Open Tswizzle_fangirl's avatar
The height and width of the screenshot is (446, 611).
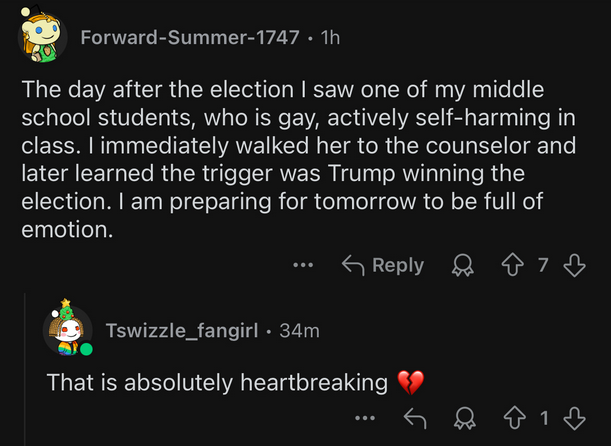point(68,329)
